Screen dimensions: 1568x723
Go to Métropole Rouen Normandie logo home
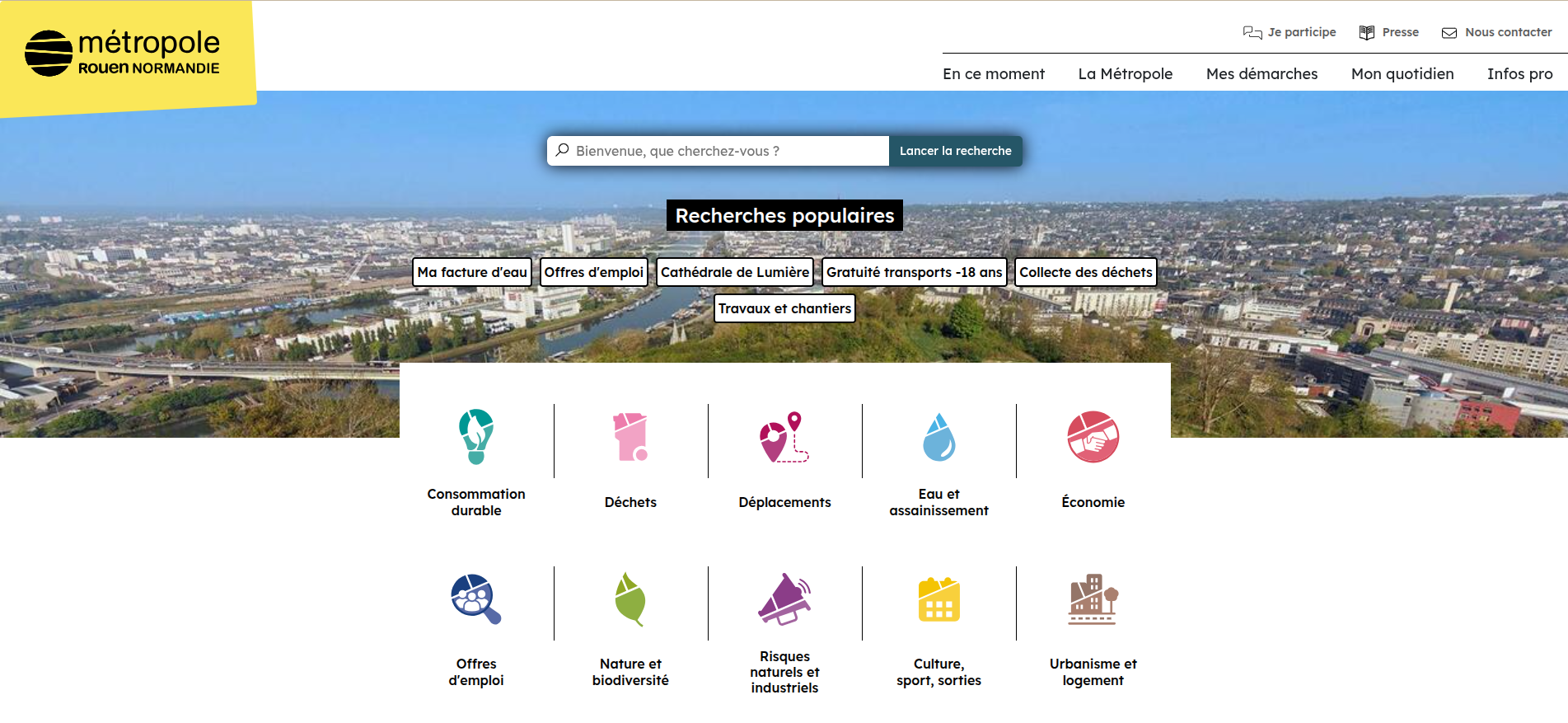pos(124,54)
